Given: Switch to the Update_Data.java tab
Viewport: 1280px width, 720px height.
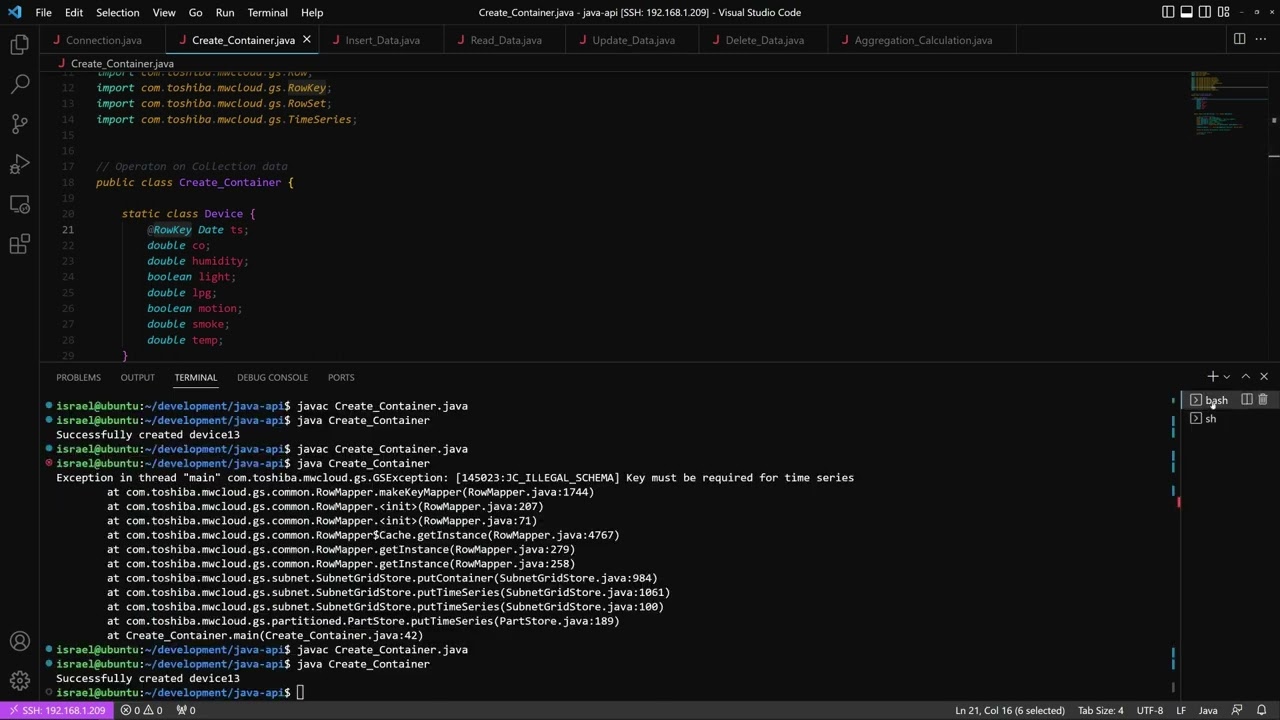Looking at the screenshot, I should (633, 40).
